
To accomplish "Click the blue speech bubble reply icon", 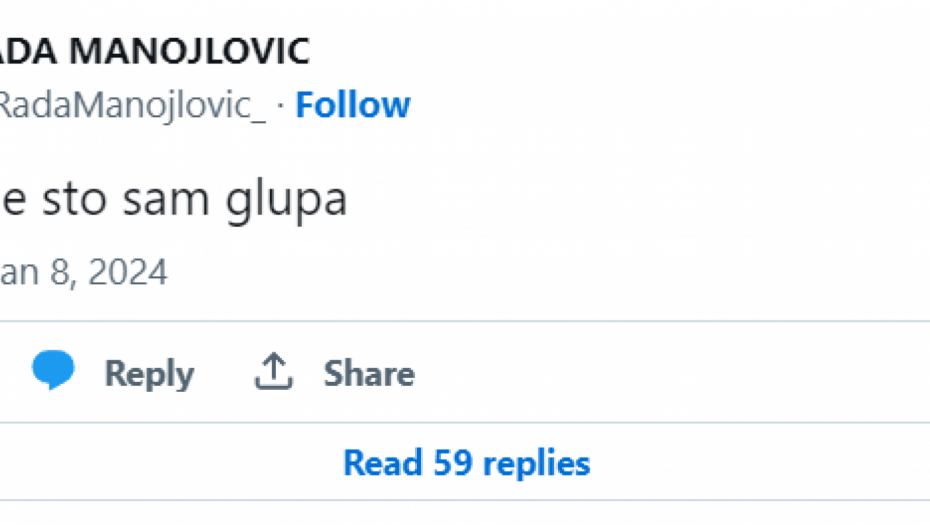I will pos(53,371).
